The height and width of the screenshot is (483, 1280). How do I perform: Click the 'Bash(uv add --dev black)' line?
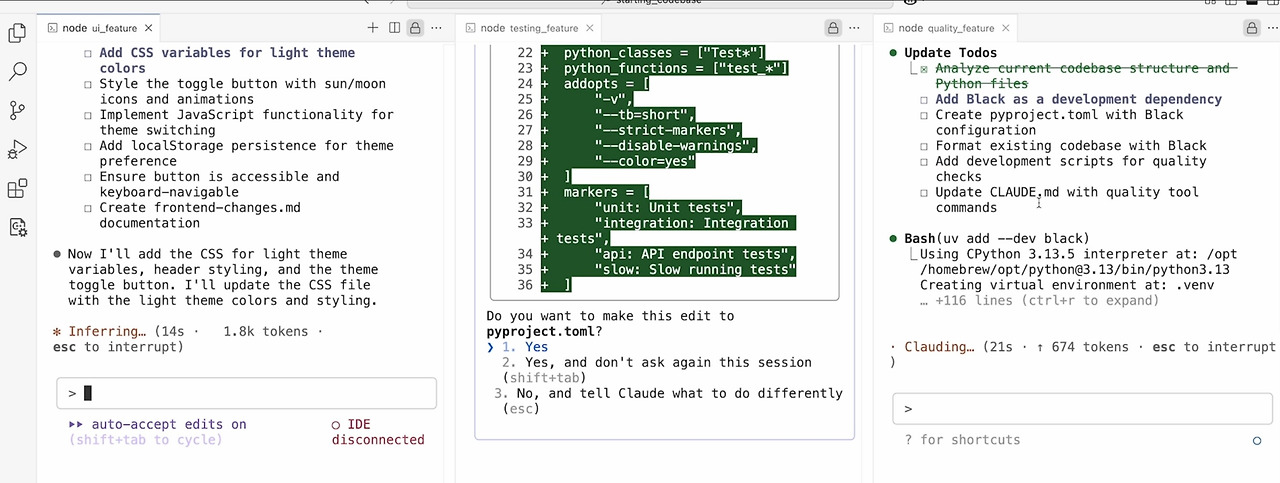996,239
